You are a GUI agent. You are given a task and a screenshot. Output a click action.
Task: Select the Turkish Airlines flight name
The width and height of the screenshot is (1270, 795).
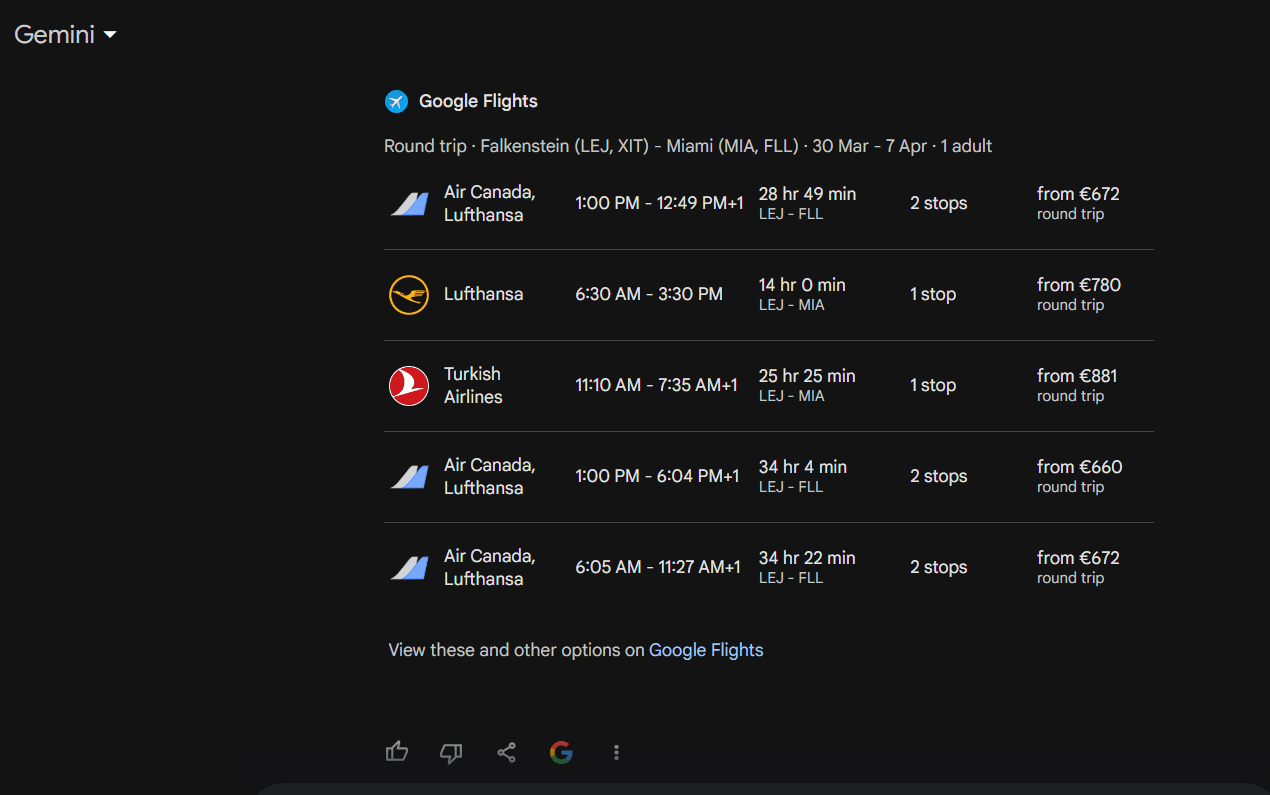click(473, 386)
